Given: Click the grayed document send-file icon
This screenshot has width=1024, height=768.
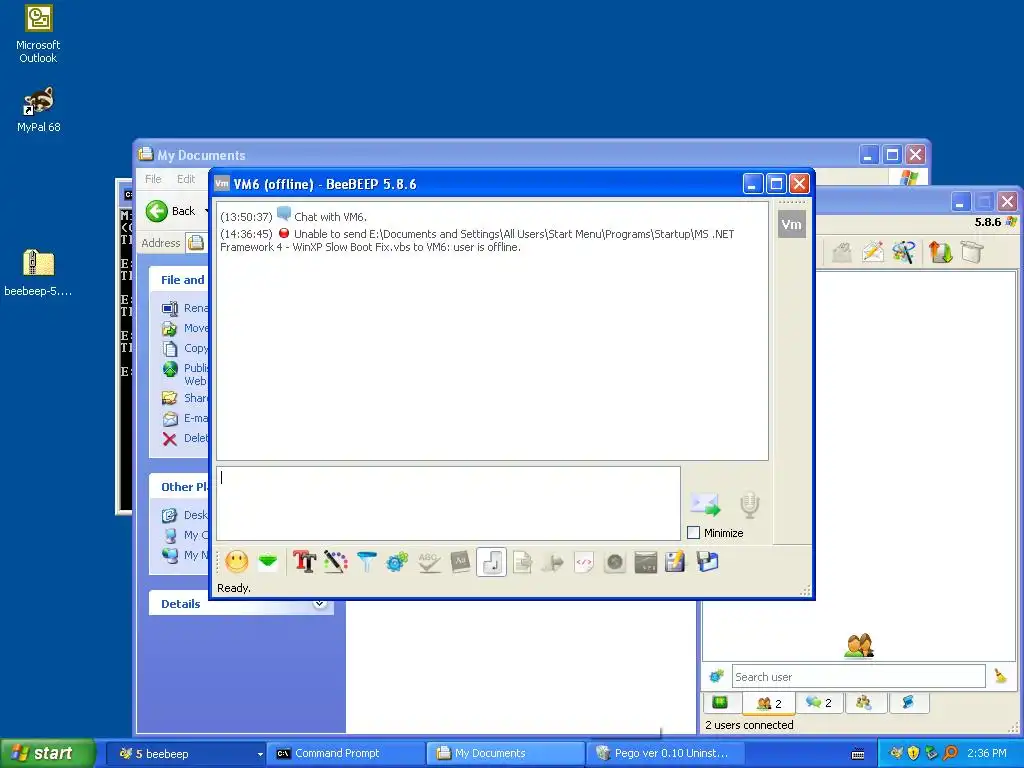Looking at the screenshot, I should pos(522,562).
